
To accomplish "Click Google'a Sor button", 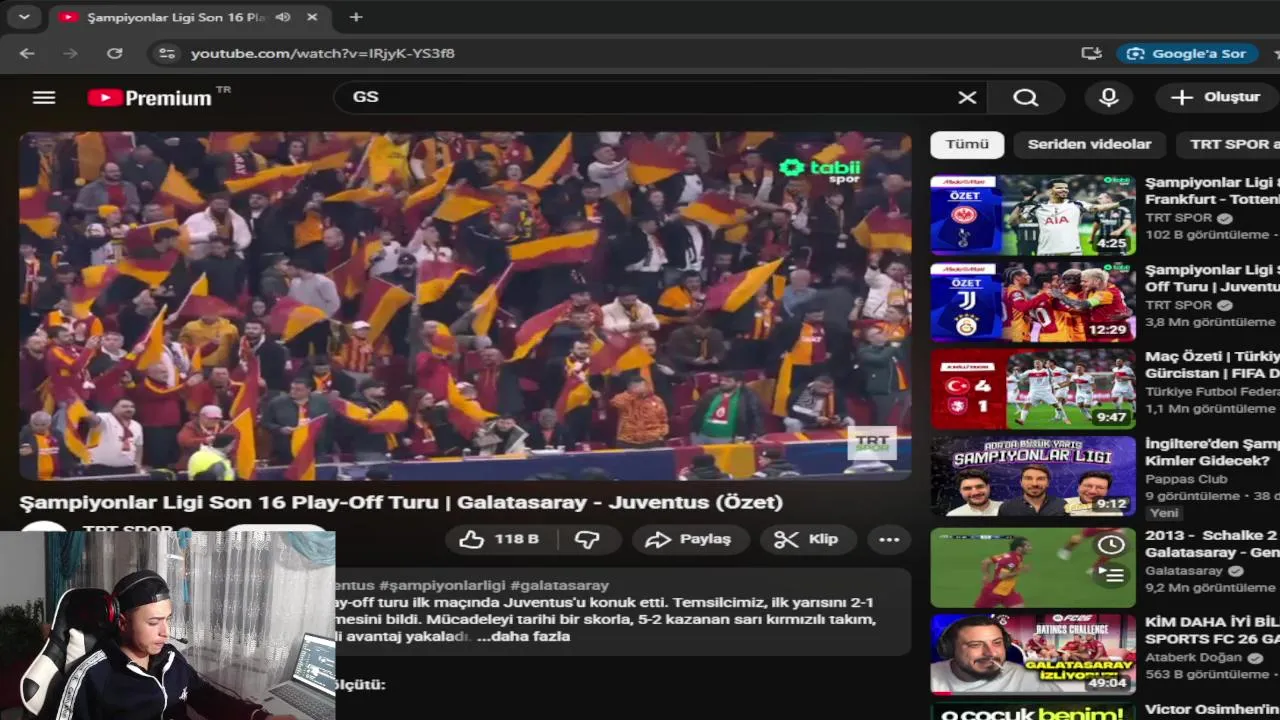I will (1188, 53).
